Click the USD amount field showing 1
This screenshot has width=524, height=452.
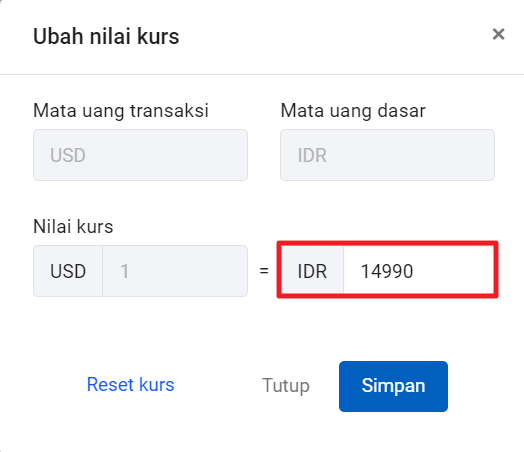tap(175, 271)
